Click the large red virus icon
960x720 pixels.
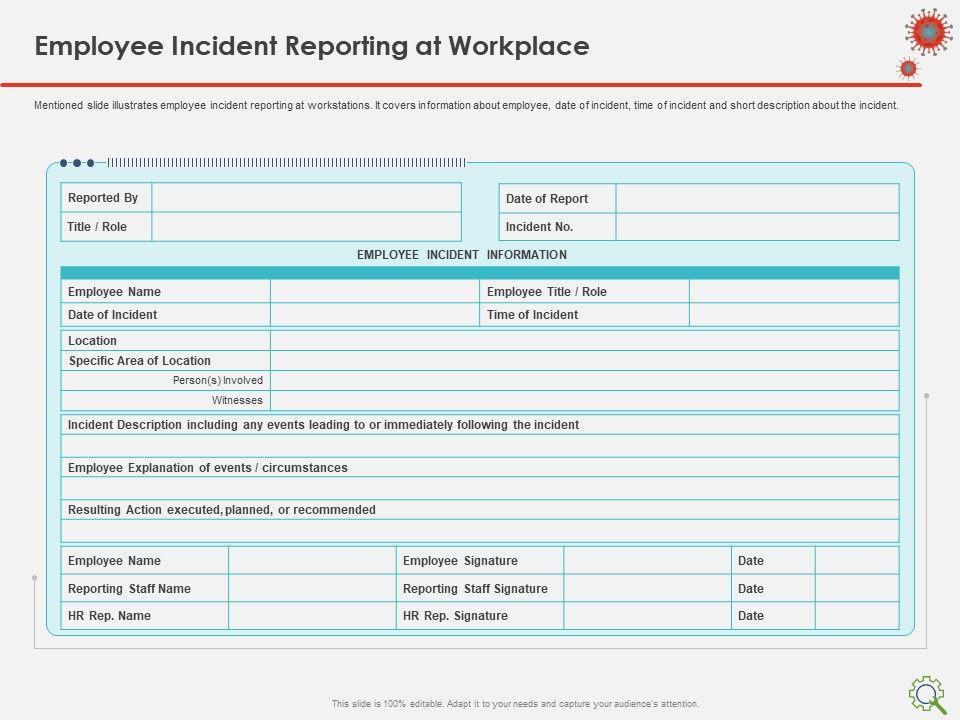(x=928, y=32)
